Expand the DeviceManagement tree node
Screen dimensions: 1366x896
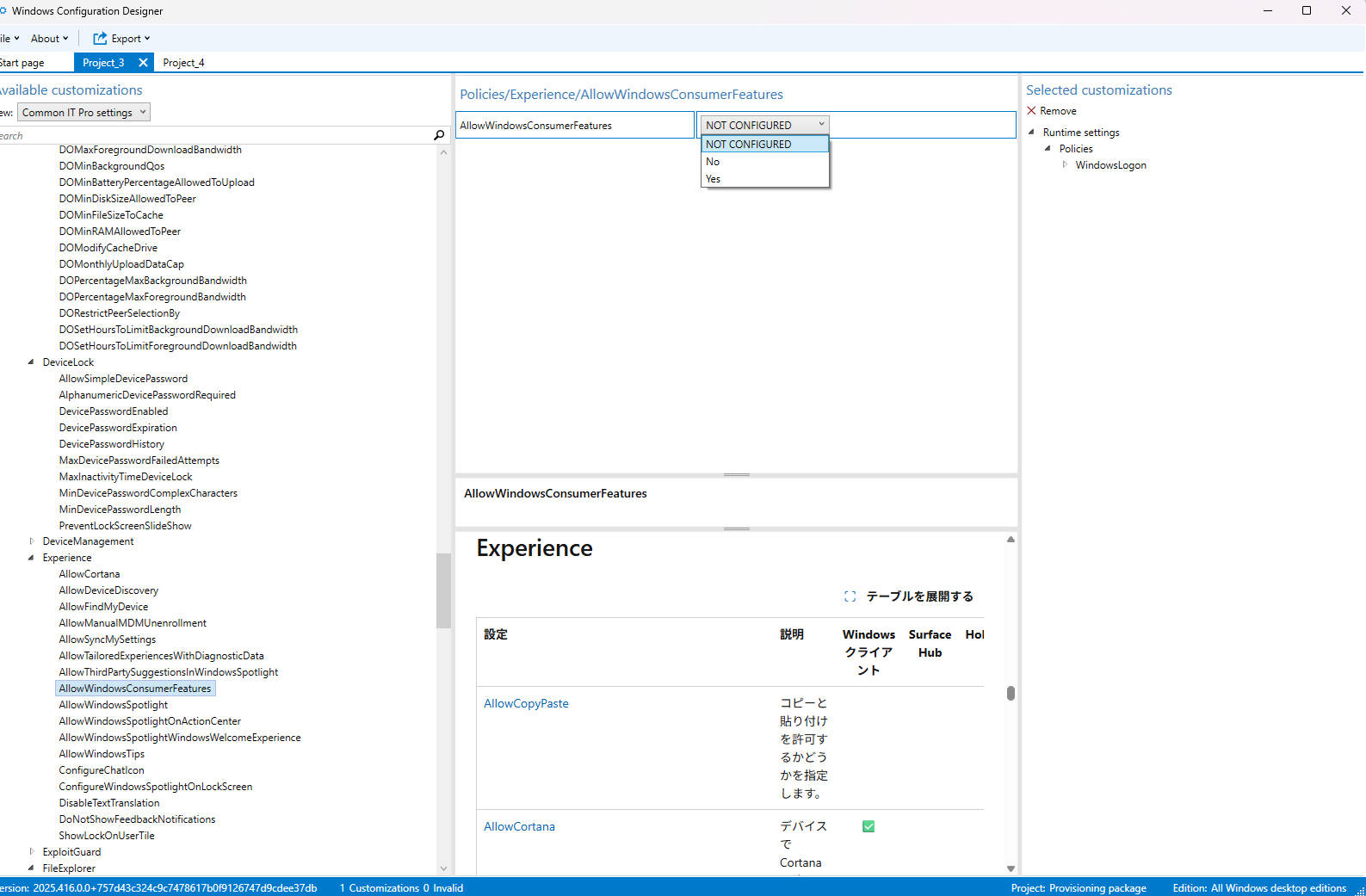(32, 541)
